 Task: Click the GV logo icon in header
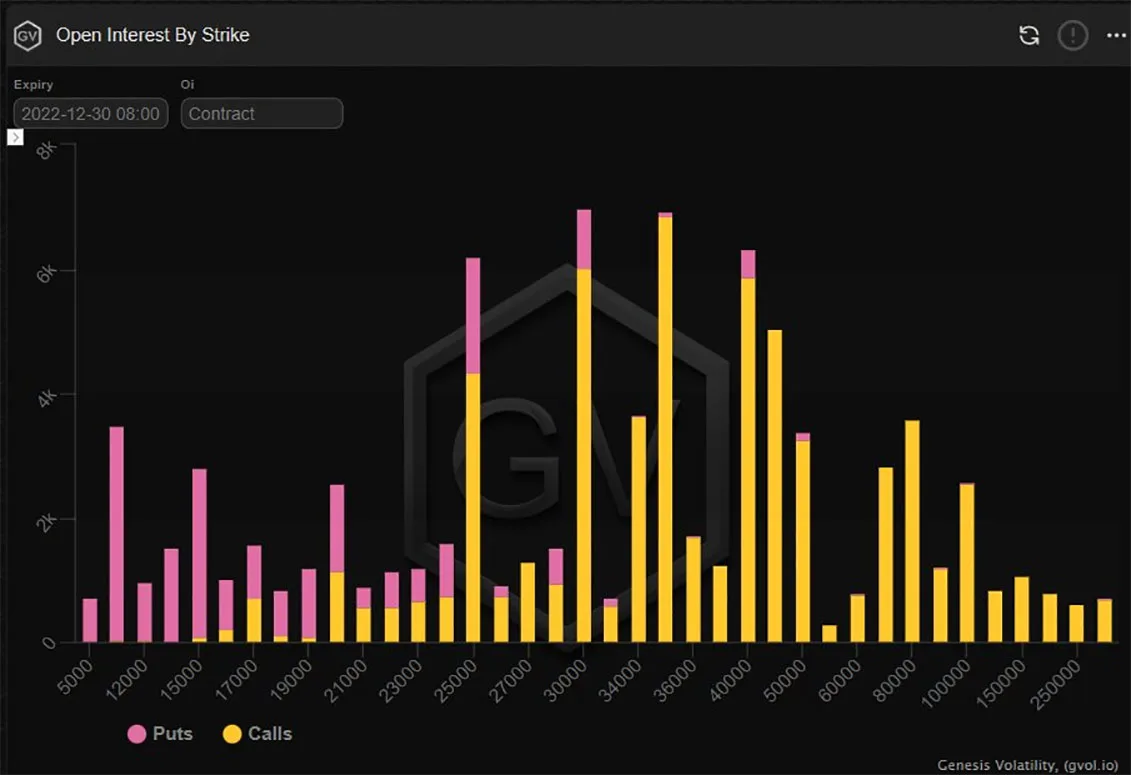tap(27, 35)
